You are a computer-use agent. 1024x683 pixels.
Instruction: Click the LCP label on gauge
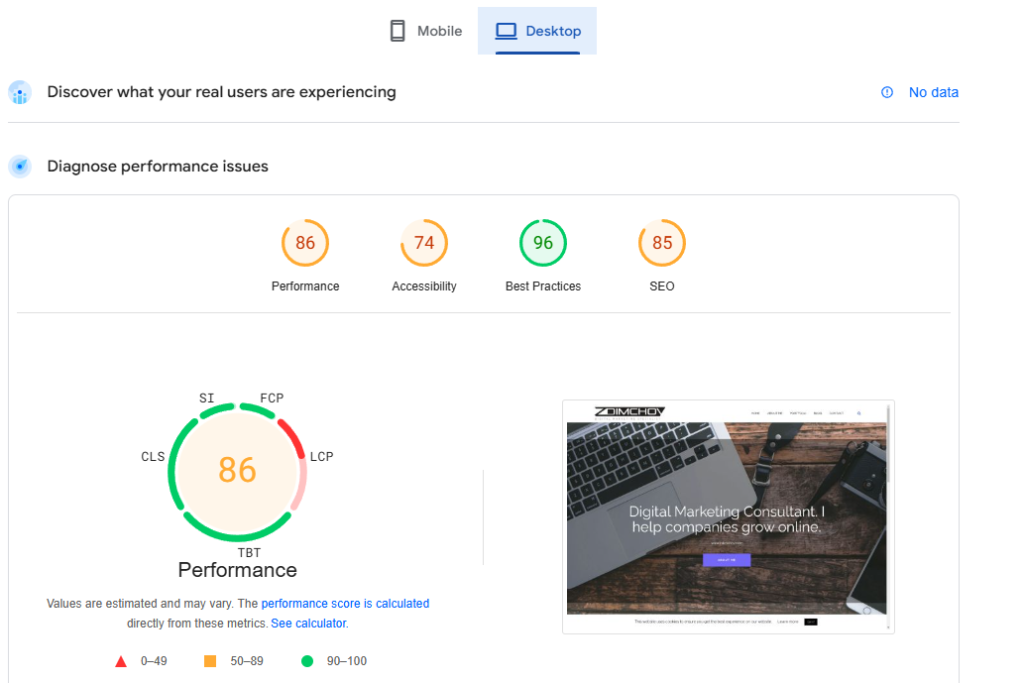pyautogui.click(x=321, y=457)
